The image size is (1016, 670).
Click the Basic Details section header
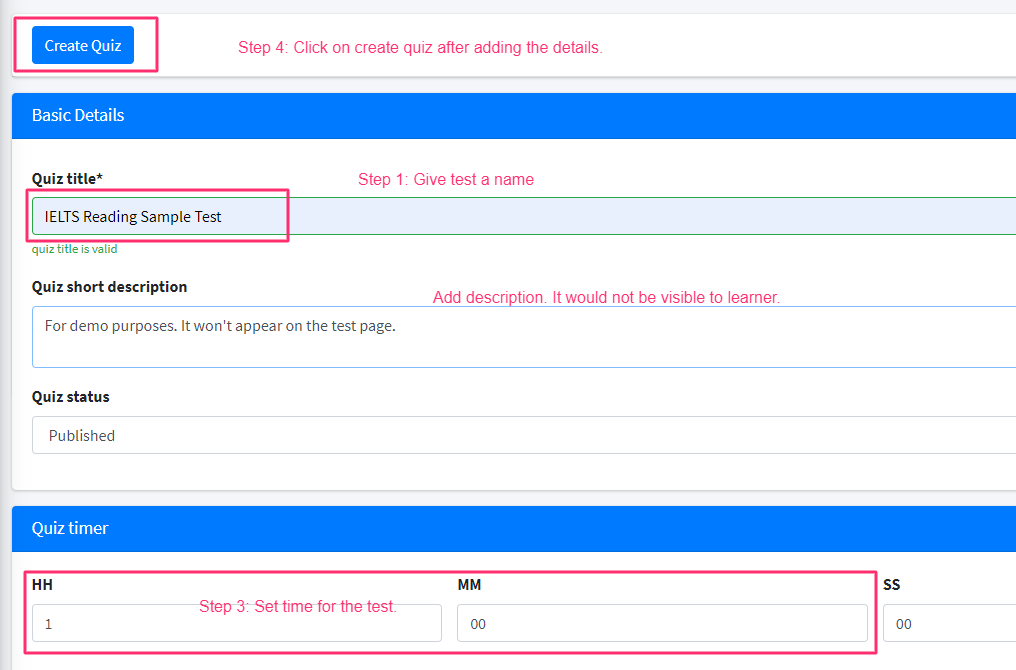514,115
